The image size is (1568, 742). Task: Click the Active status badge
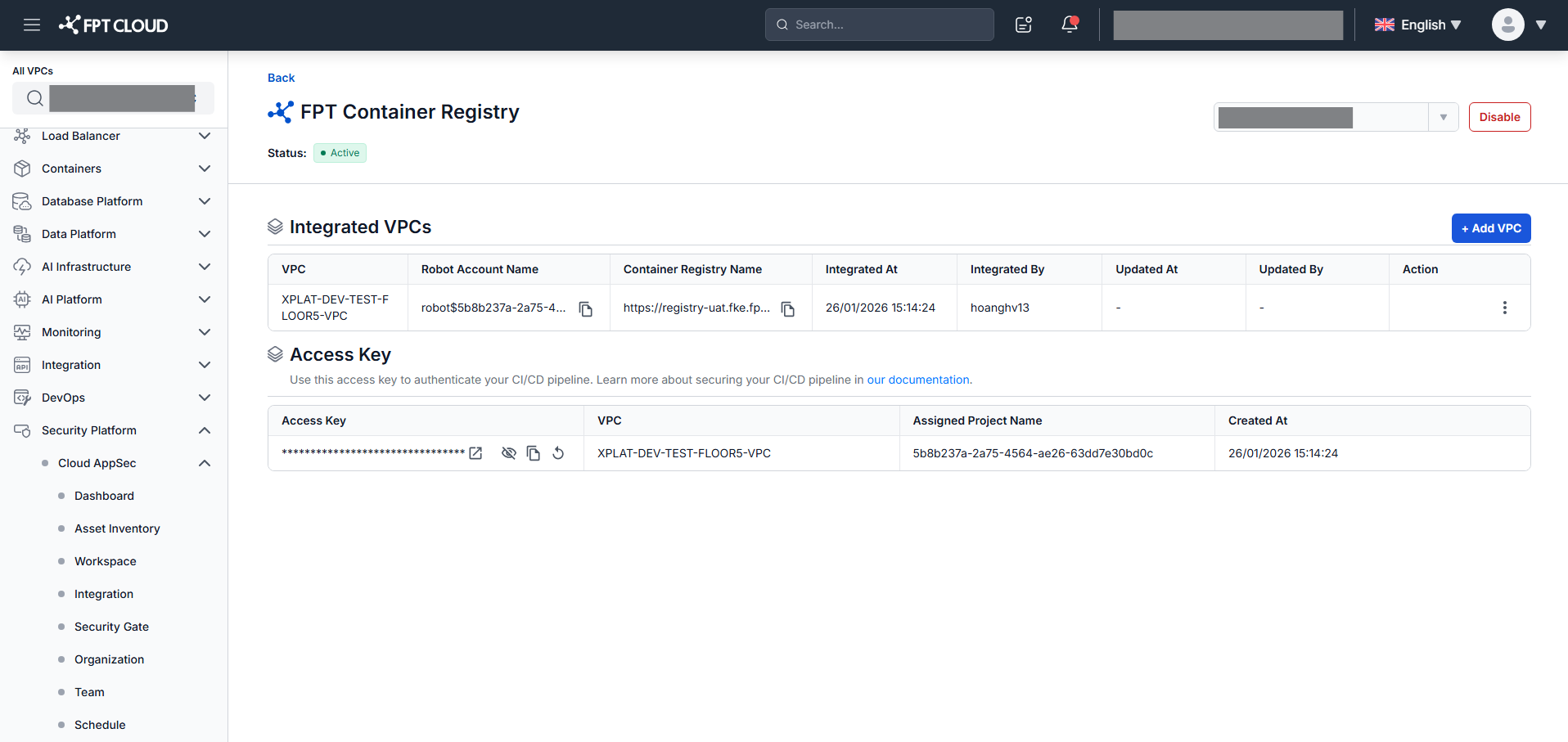340,153
